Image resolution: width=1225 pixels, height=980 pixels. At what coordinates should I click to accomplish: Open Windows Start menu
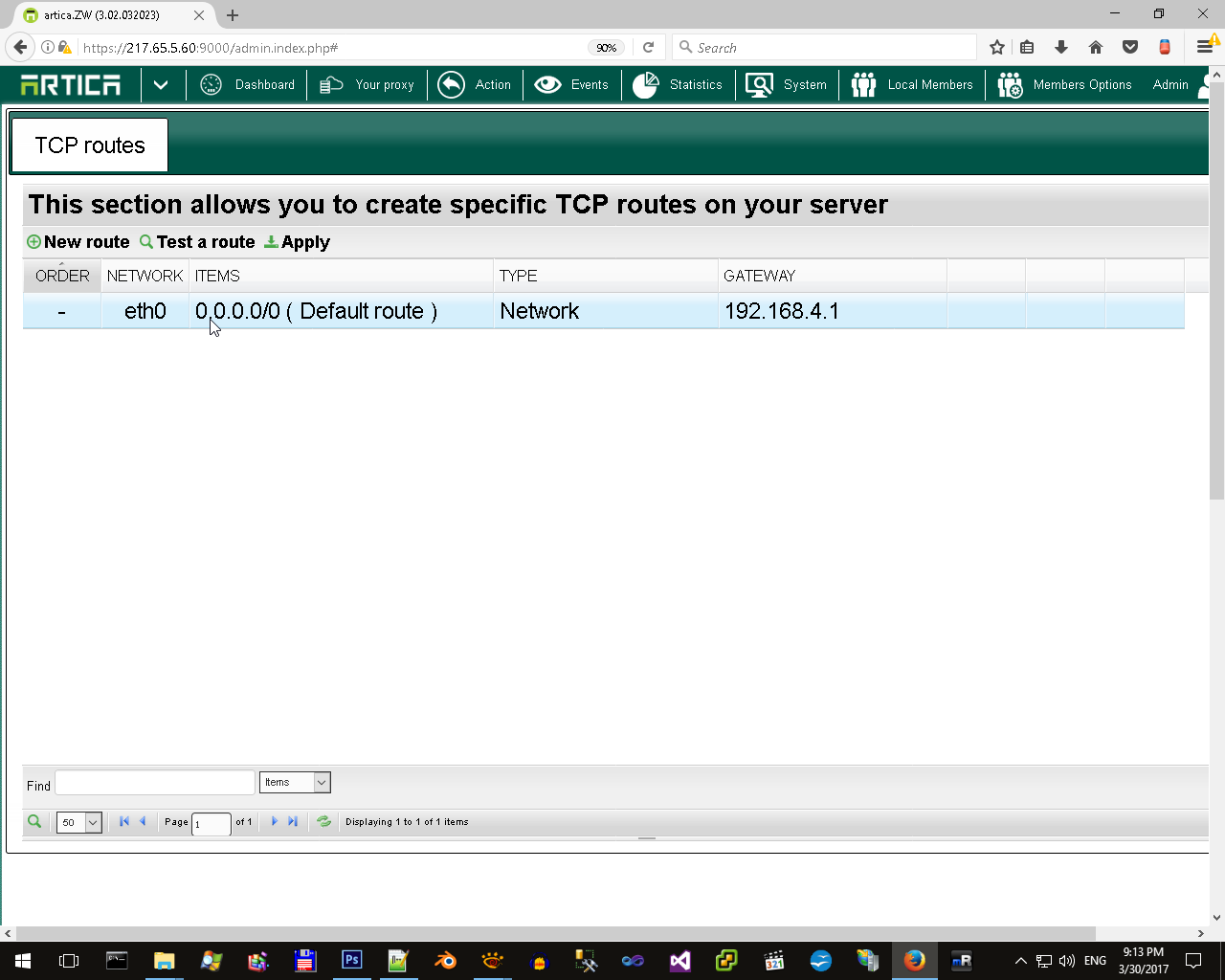pyautogui.click(x=23, y=961)
